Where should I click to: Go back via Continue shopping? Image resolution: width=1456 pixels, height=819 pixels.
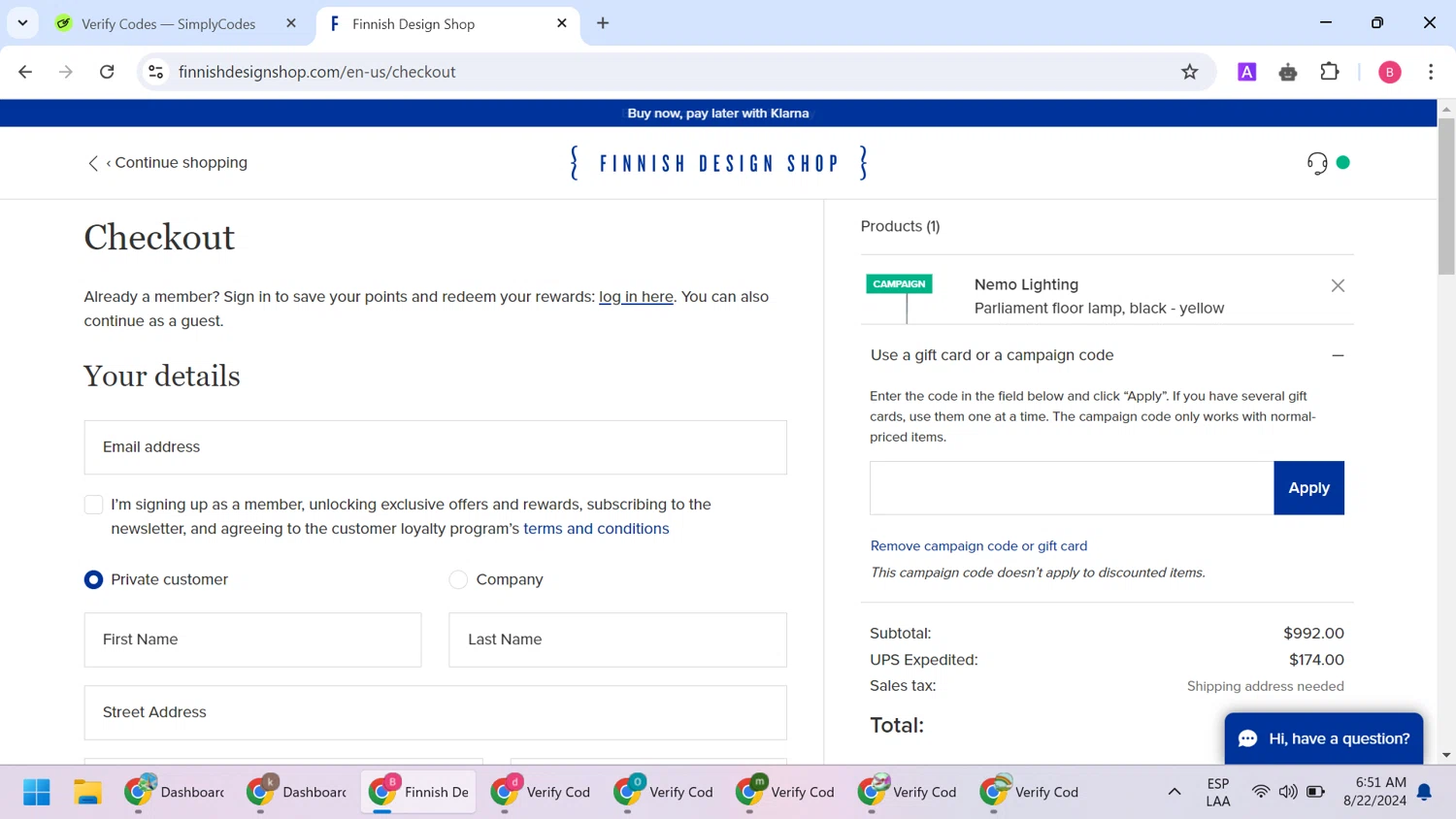pos(168,163)
